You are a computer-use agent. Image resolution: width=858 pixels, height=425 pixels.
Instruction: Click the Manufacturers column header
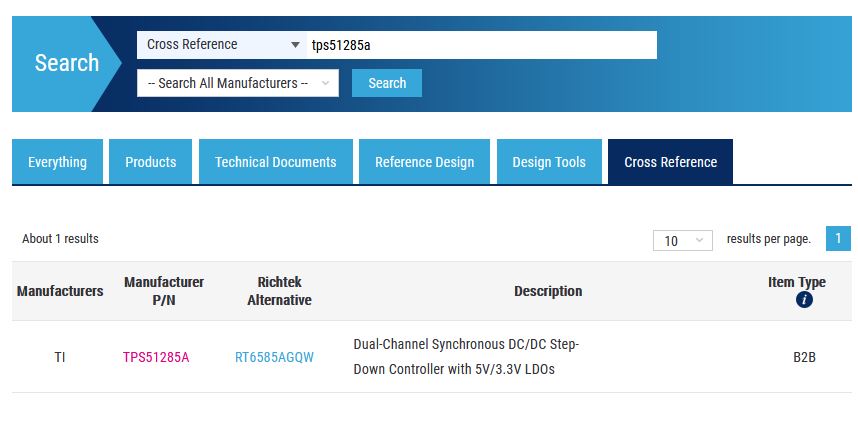pos(60,291)
